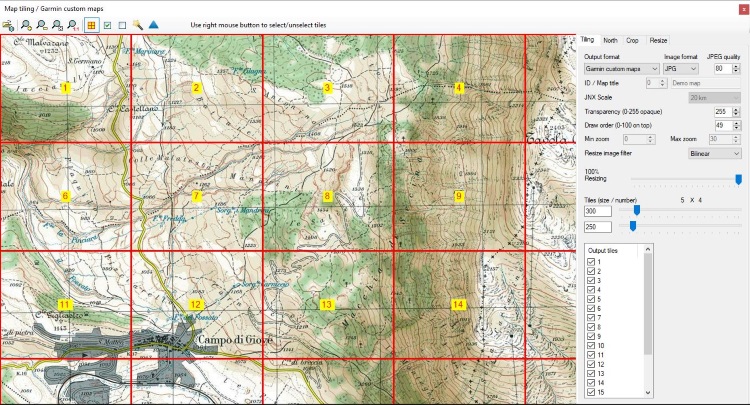Open the Crop tab
Viewport: 750px width, 405px height.
pyautogui.click(x=632, y=40)
